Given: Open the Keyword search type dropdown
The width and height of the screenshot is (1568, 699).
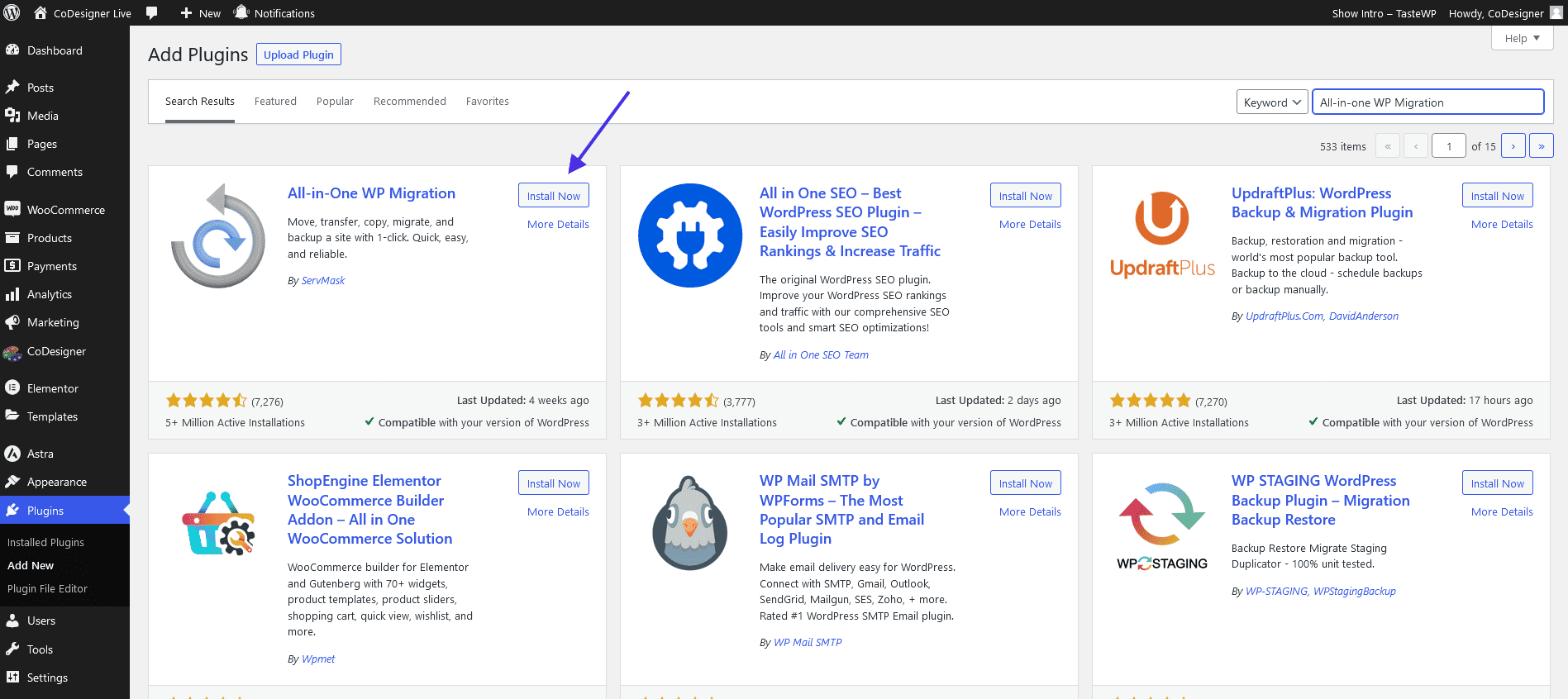Looking at the screenshot, I should (1271, 102).
